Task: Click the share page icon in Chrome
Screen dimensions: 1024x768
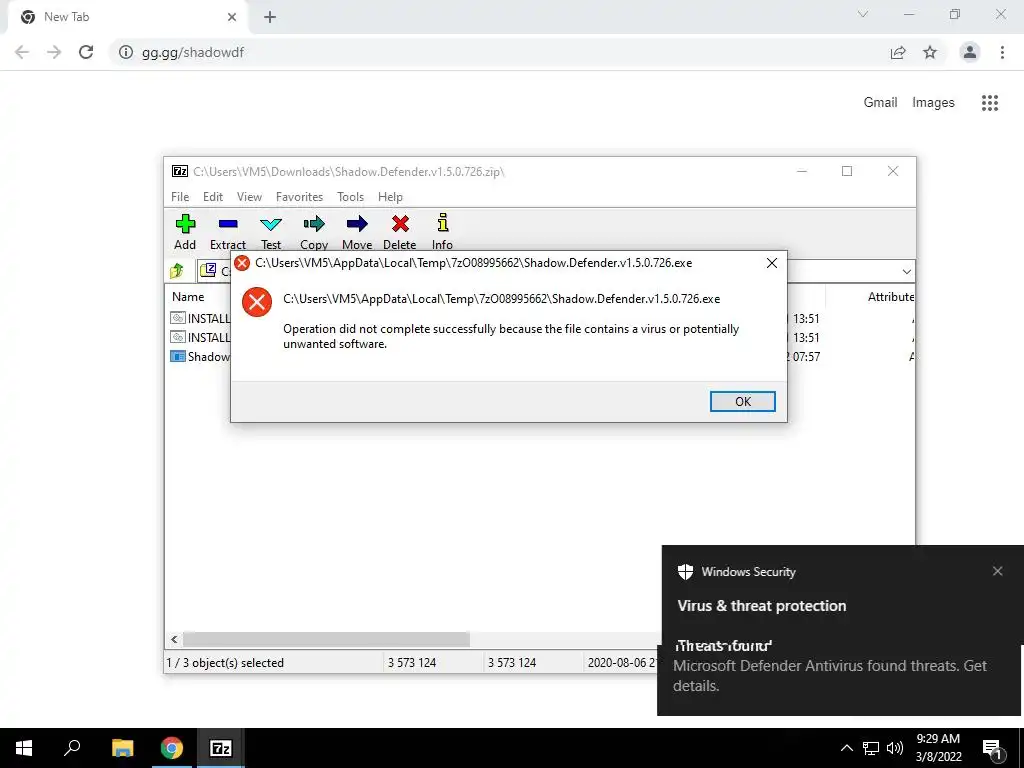Action: tap(898, 52)
